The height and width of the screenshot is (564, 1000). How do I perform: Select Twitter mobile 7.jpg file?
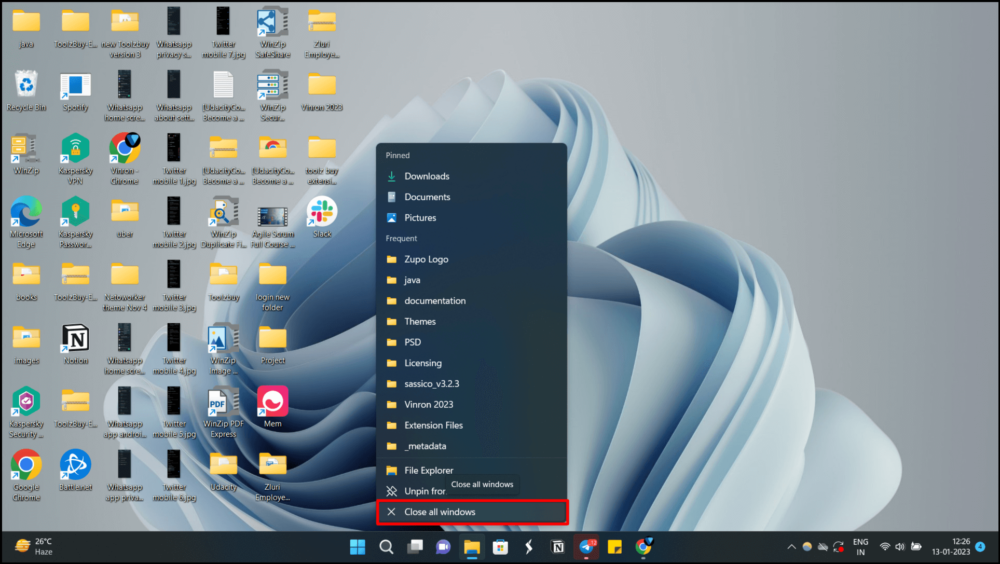pyautogui.click(x=223, y=33)
